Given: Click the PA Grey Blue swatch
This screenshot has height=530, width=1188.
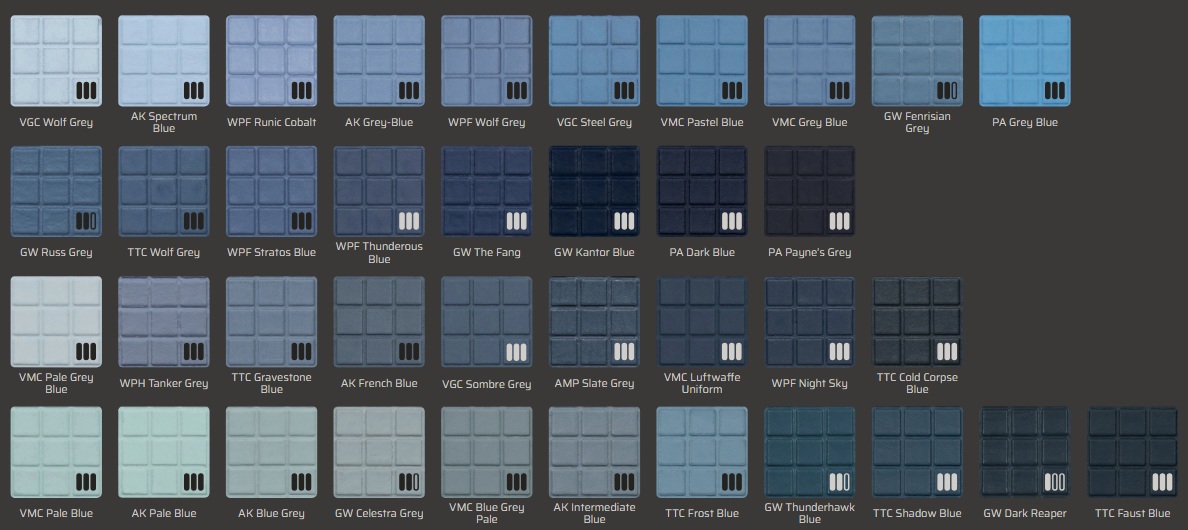Looking at the screenshot, I should 1024,61.
